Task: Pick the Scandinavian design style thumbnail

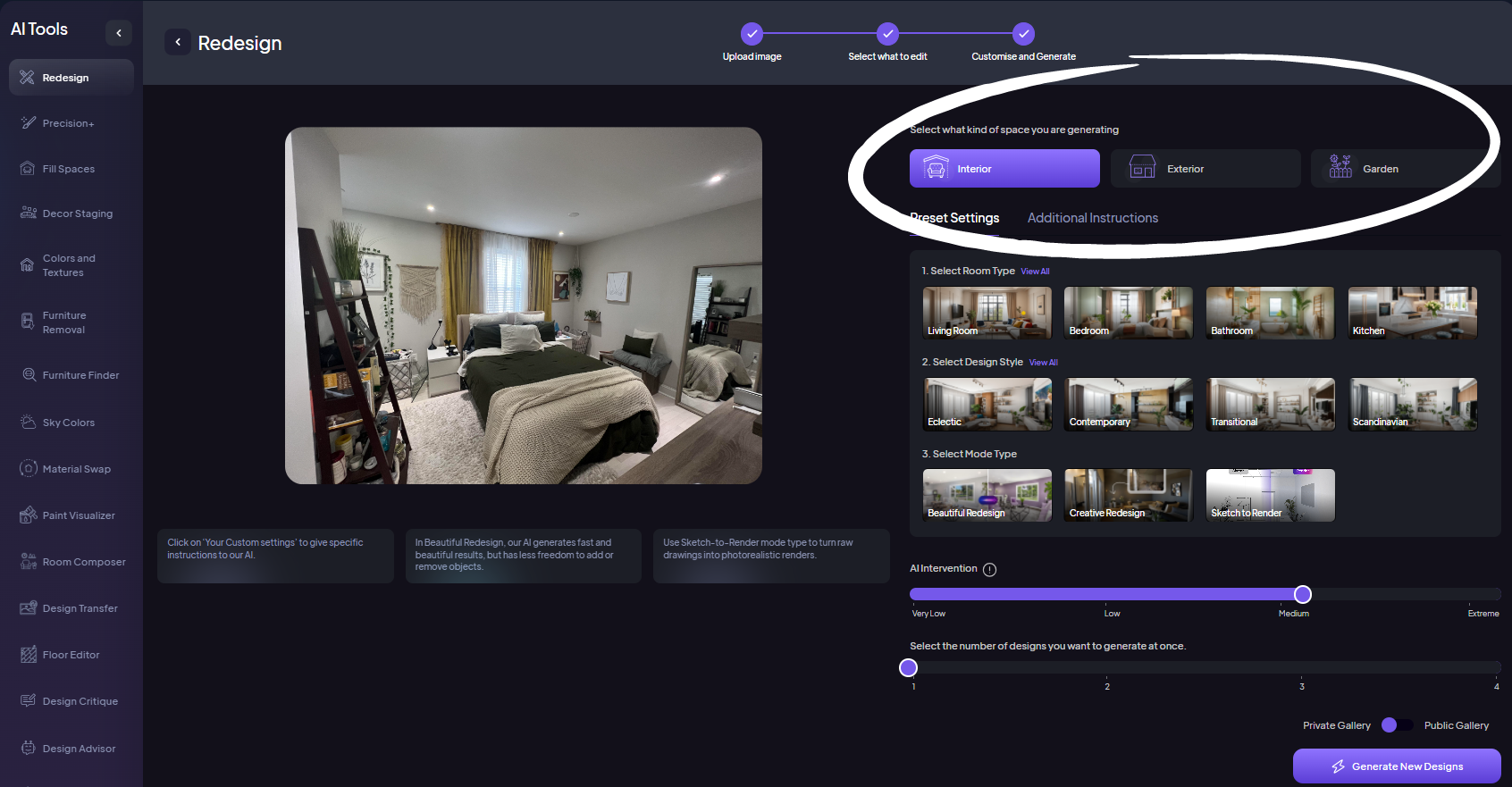Action: (x=1412, y=404)
